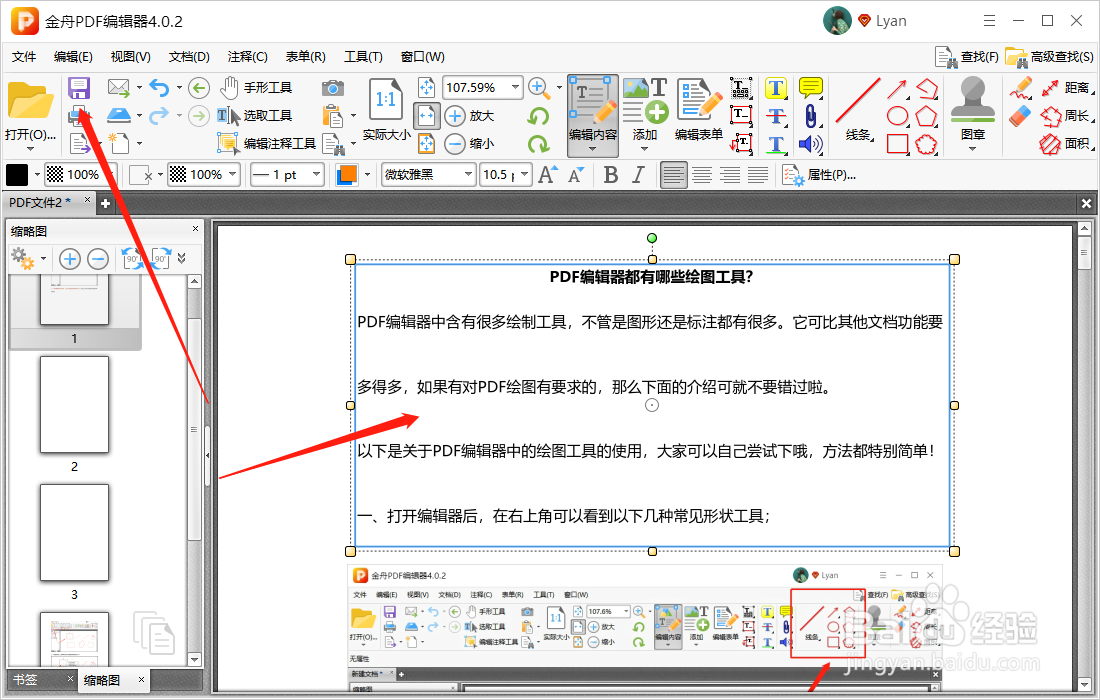Open the 视图(V) menu
The width and height of the screenshot is (1100, 700).
click(x=130, y=57)
